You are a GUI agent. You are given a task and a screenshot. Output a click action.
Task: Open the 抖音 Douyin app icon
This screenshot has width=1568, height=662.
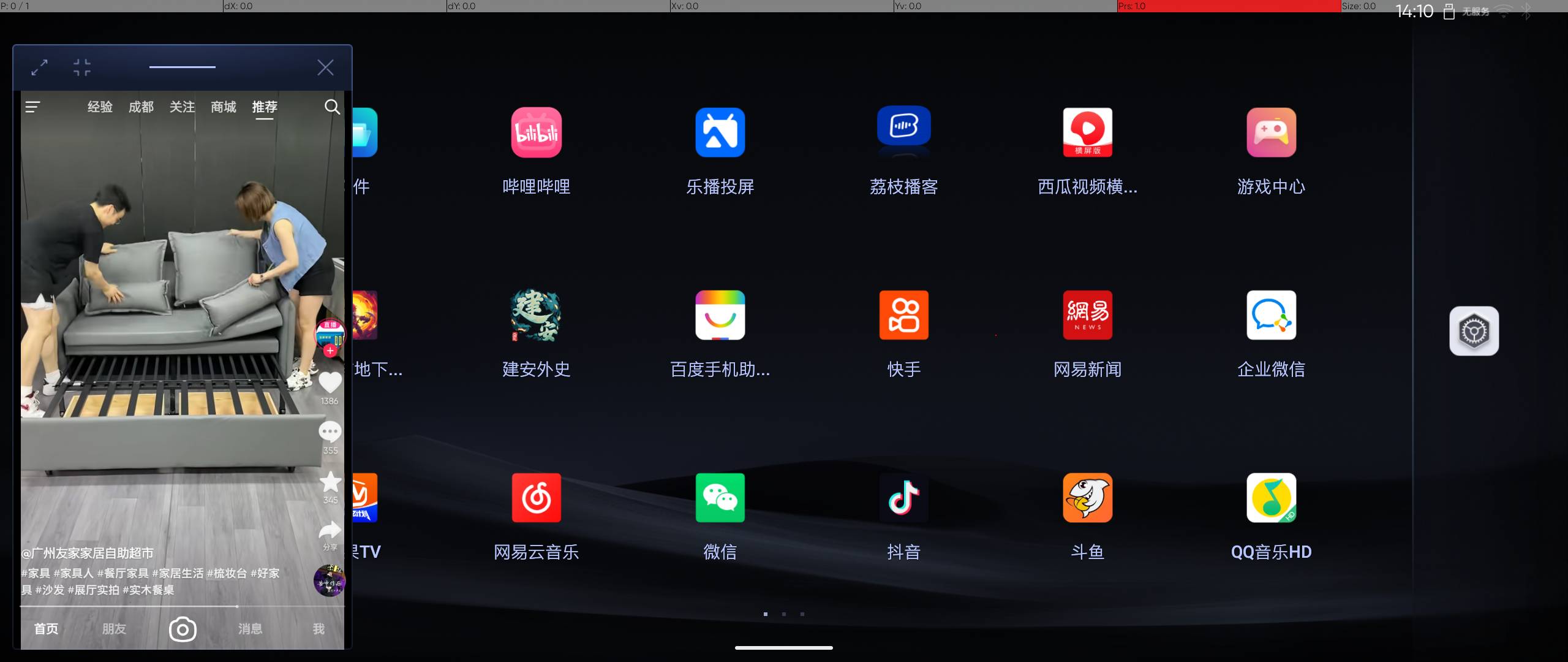tap(903, 498)
